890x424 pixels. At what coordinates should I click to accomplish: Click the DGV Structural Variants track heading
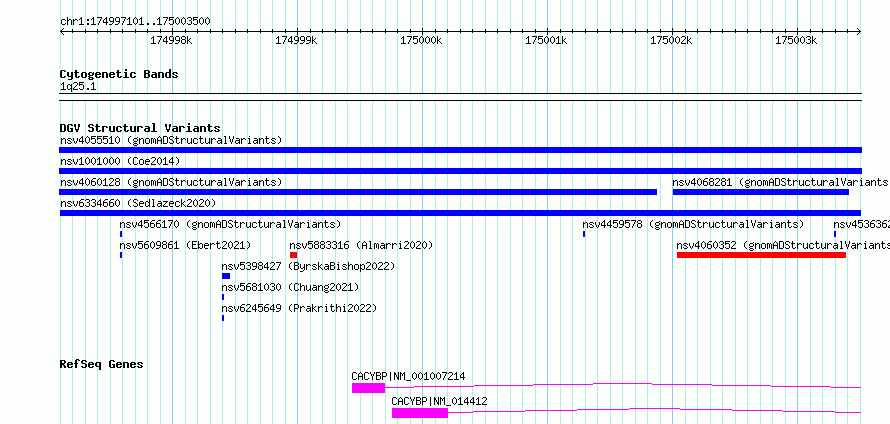tap(140, 128)
